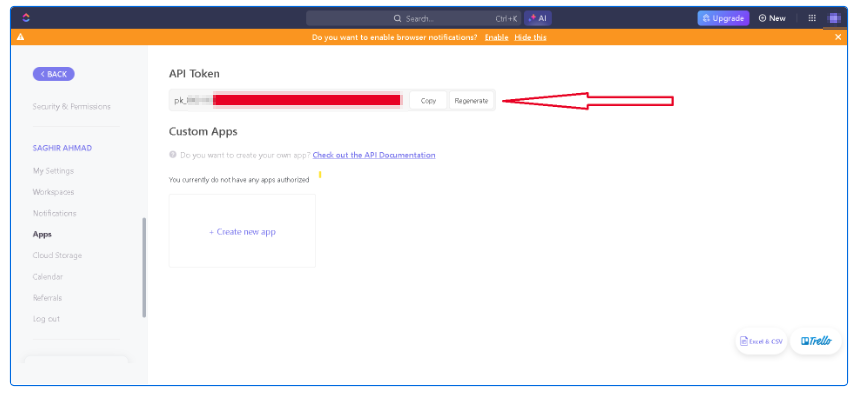Open the AI assistant button
The height and width of the screenshot is (398, 857).
click(538, 18)
